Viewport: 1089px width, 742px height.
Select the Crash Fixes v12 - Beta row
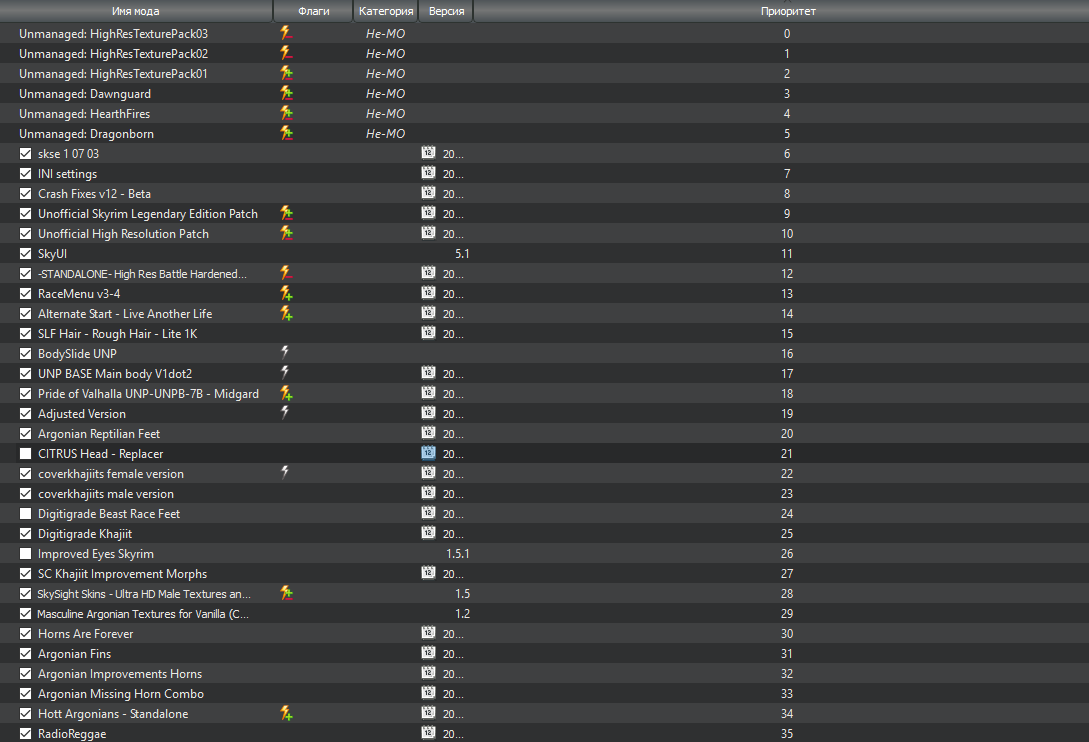[544, 194]
